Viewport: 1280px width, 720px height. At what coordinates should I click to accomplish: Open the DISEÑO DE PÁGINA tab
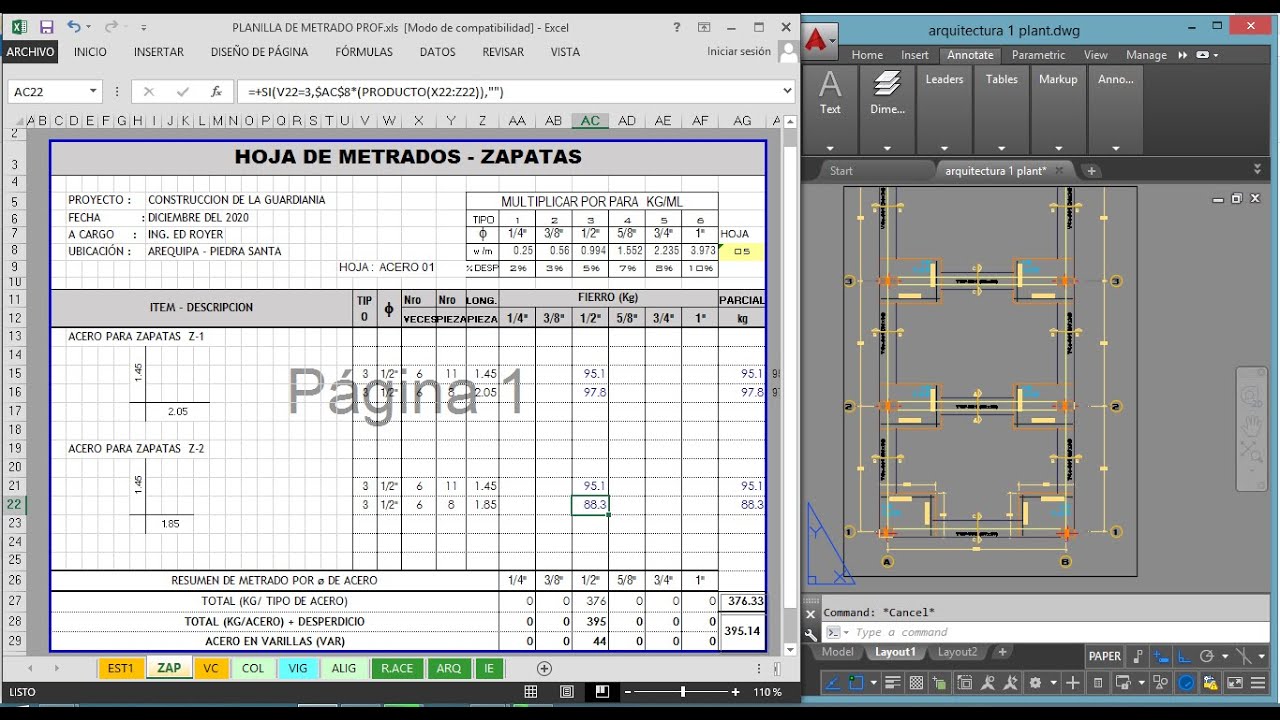[259, 52]
